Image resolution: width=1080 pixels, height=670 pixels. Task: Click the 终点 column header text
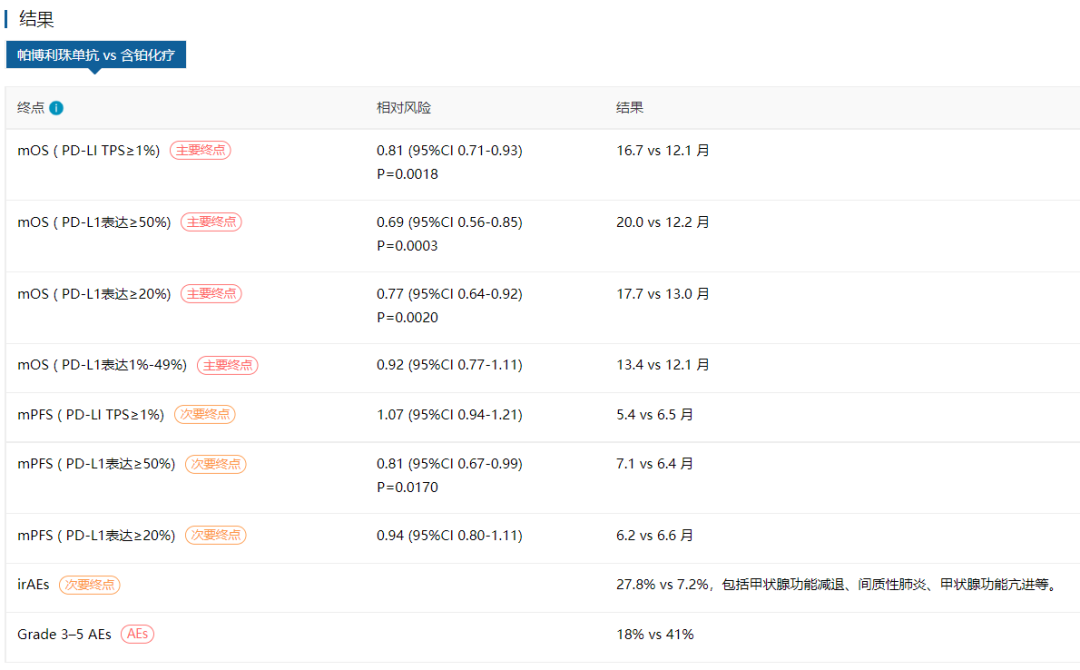[31, 108]
